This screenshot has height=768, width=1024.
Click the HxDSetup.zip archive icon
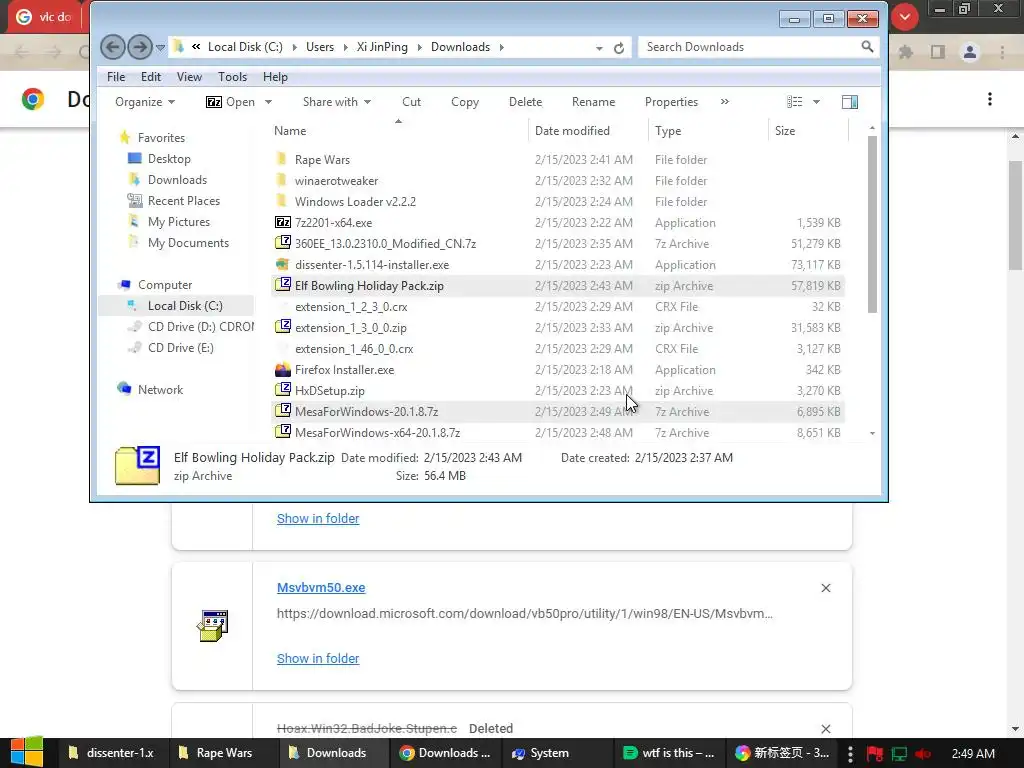coord(282,391)
